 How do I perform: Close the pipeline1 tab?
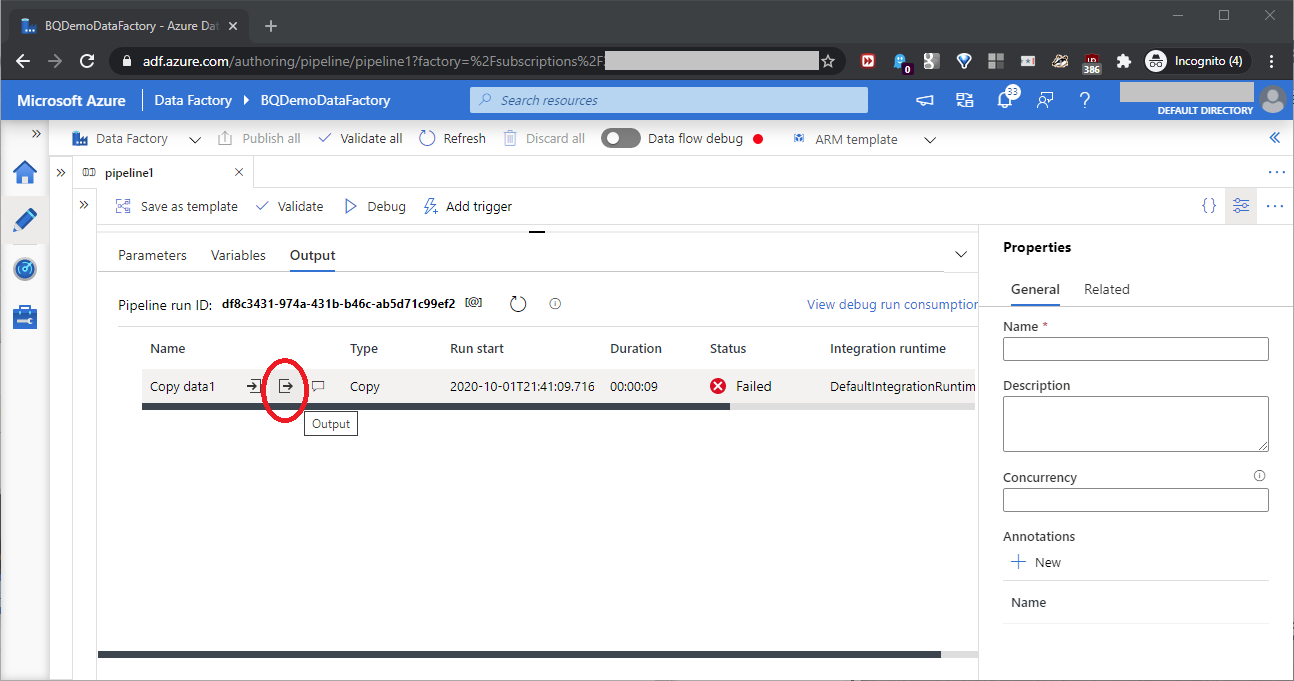pyautogui.click(x=239, y=172)
